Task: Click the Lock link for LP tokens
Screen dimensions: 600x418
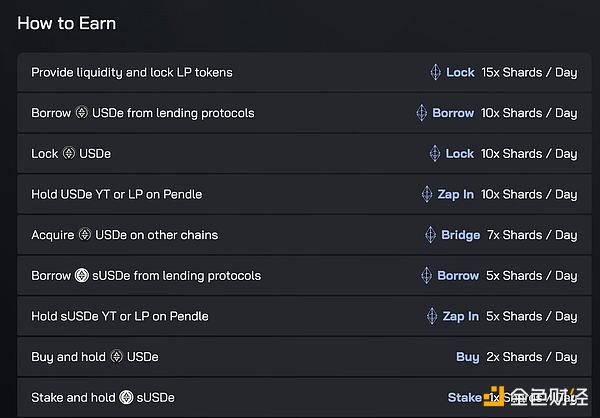Action: [x=460, y=72]
